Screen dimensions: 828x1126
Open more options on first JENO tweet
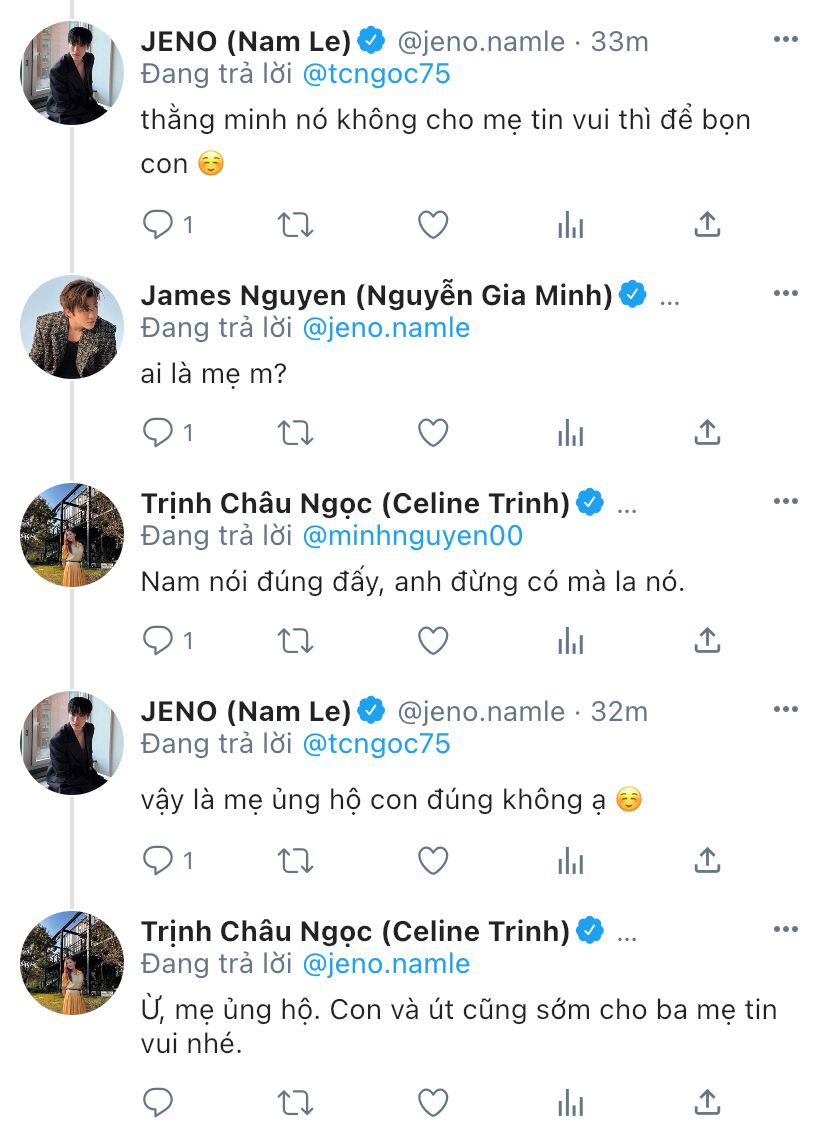(x=786, y=40)
